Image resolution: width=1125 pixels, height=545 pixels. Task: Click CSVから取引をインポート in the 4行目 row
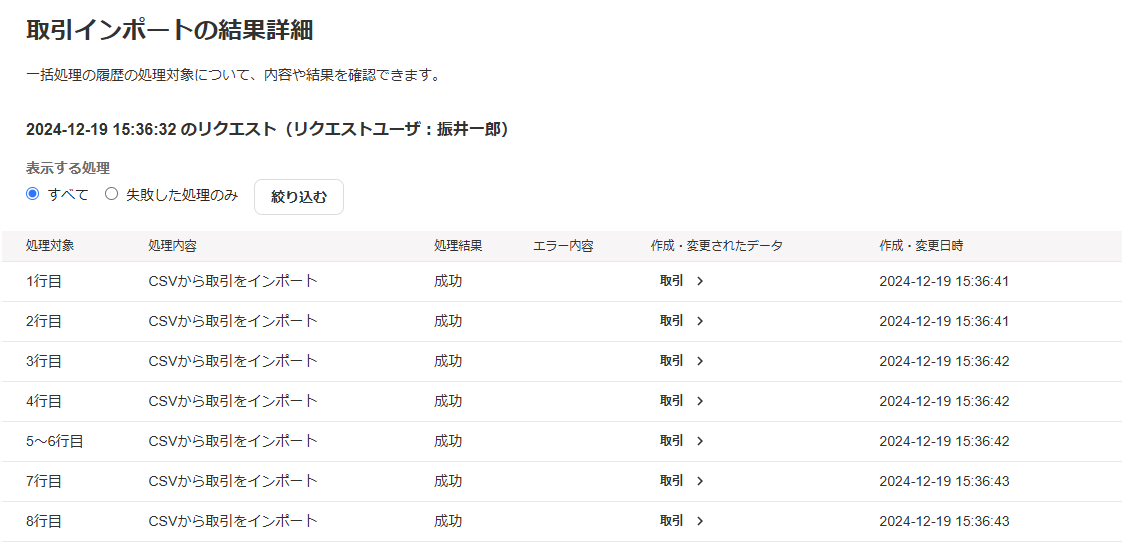pos(232,401)
